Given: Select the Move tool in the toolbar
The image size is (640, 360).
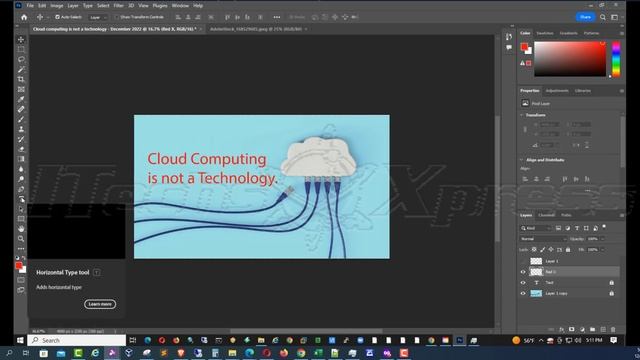Looking at the screenshot, I should click(21, 40).
